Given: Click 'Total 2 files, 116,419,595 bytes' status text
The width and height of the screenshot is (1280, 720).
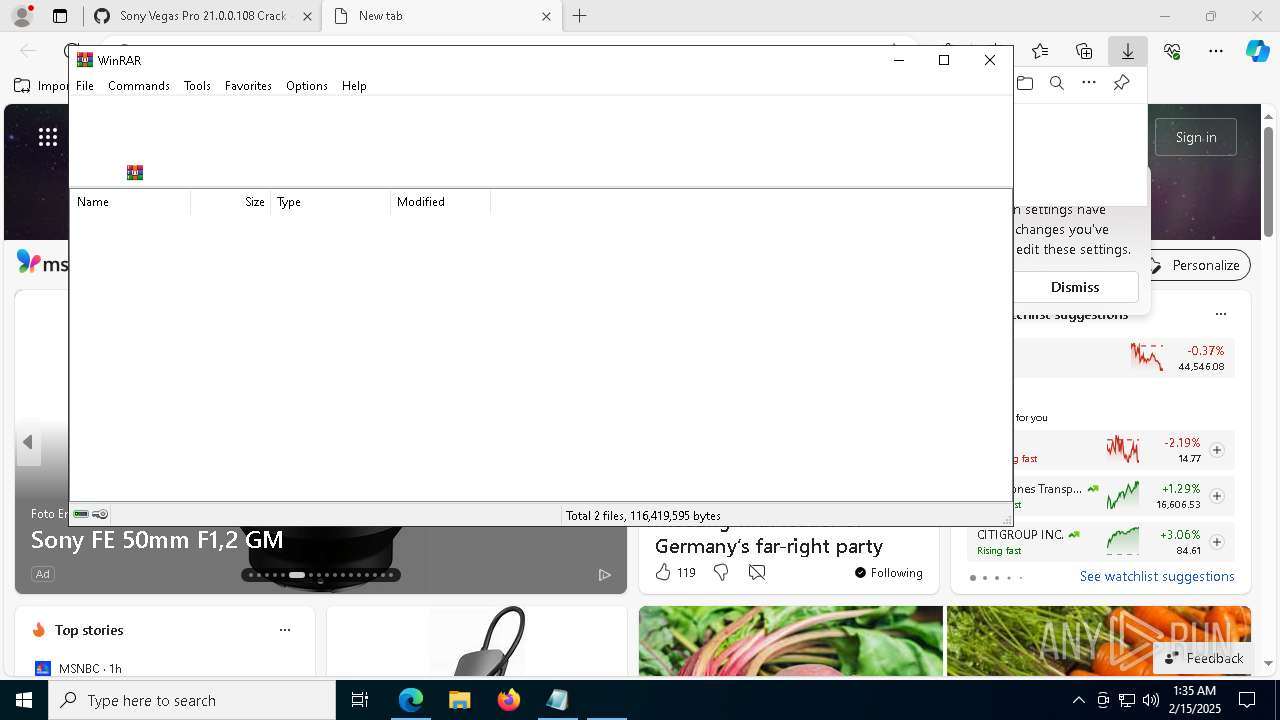Looking at the screenshot, I should pos(643,516).
